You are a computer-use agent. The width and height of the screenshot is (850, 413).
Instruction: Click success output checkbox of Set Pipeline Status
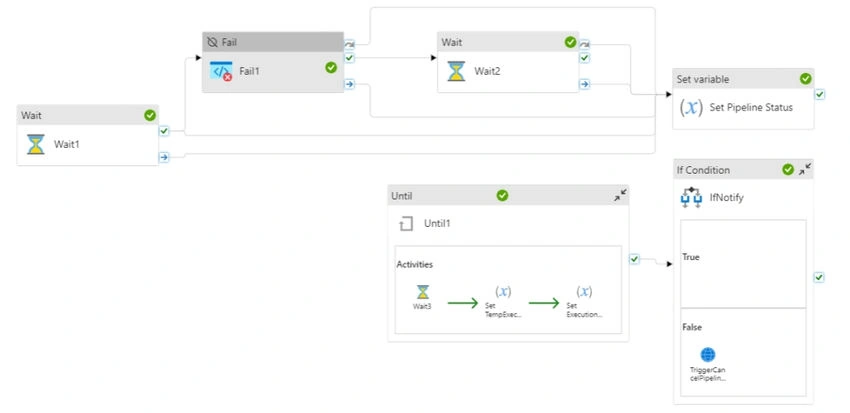click(820, 94)
